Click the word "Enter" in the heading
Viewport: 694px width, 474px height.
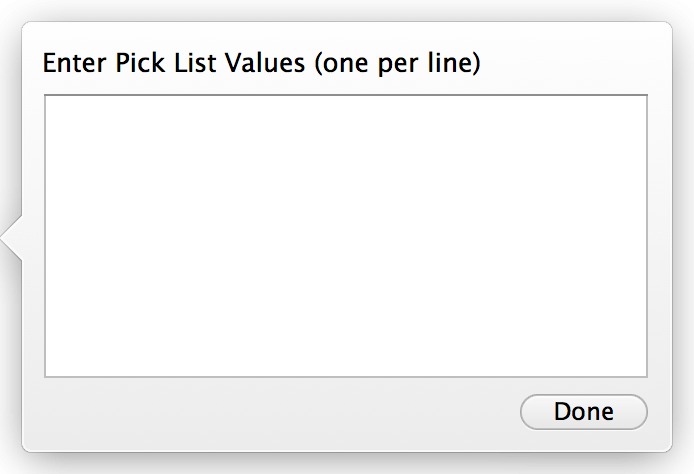(x=69, y=64)
